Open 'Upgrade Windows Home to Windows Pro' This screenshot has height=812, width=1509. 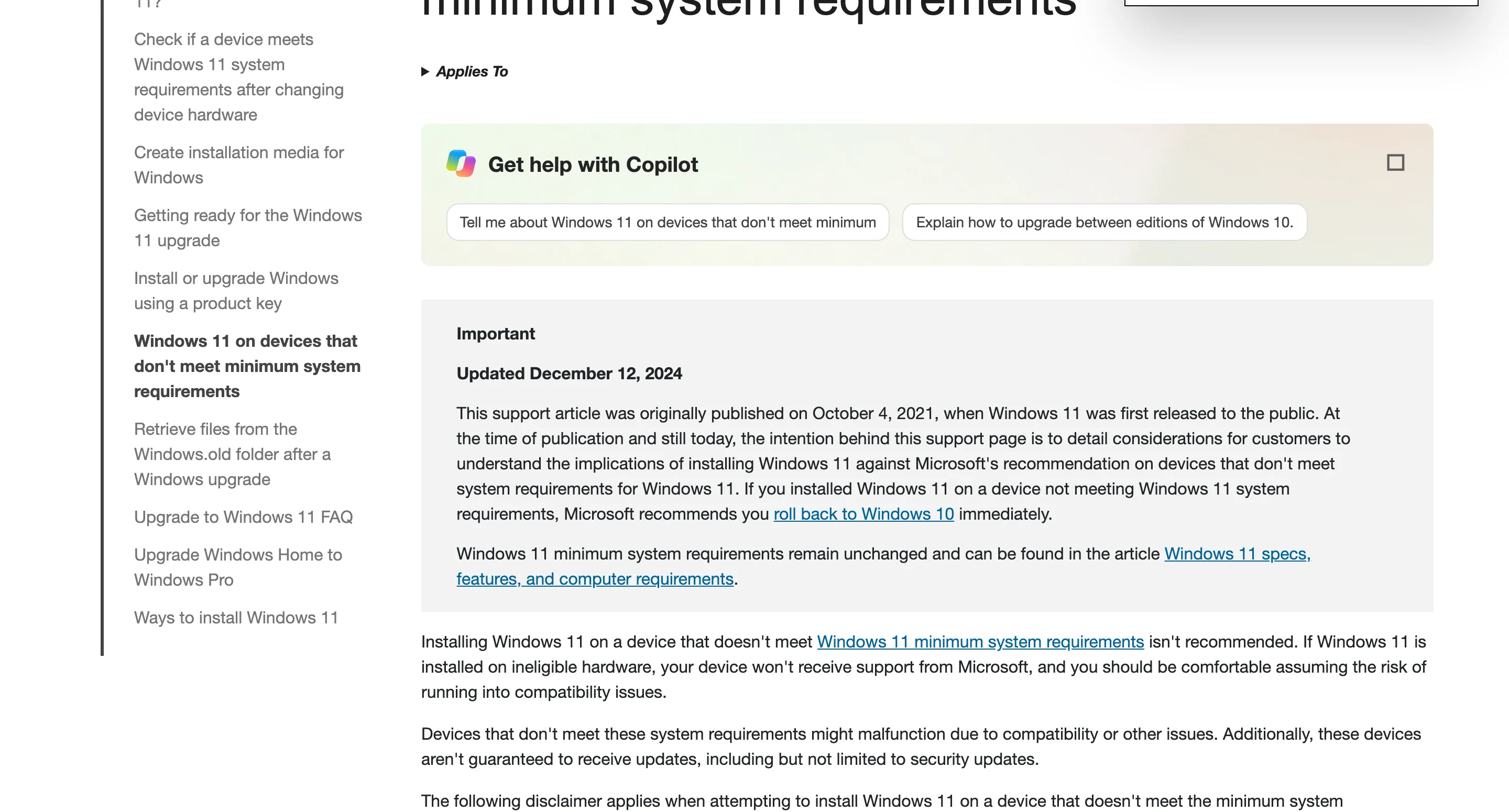238,567
